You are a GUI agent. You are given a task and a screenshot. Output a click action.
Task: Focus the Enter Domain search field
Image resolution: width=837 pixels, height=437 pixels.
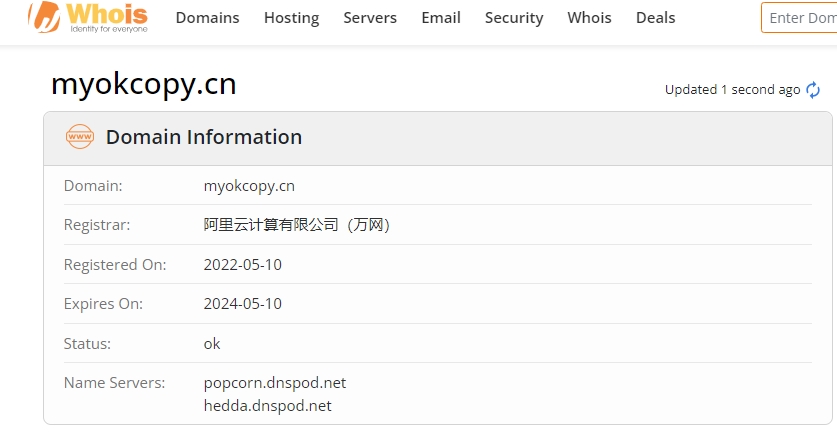[800, 18]
